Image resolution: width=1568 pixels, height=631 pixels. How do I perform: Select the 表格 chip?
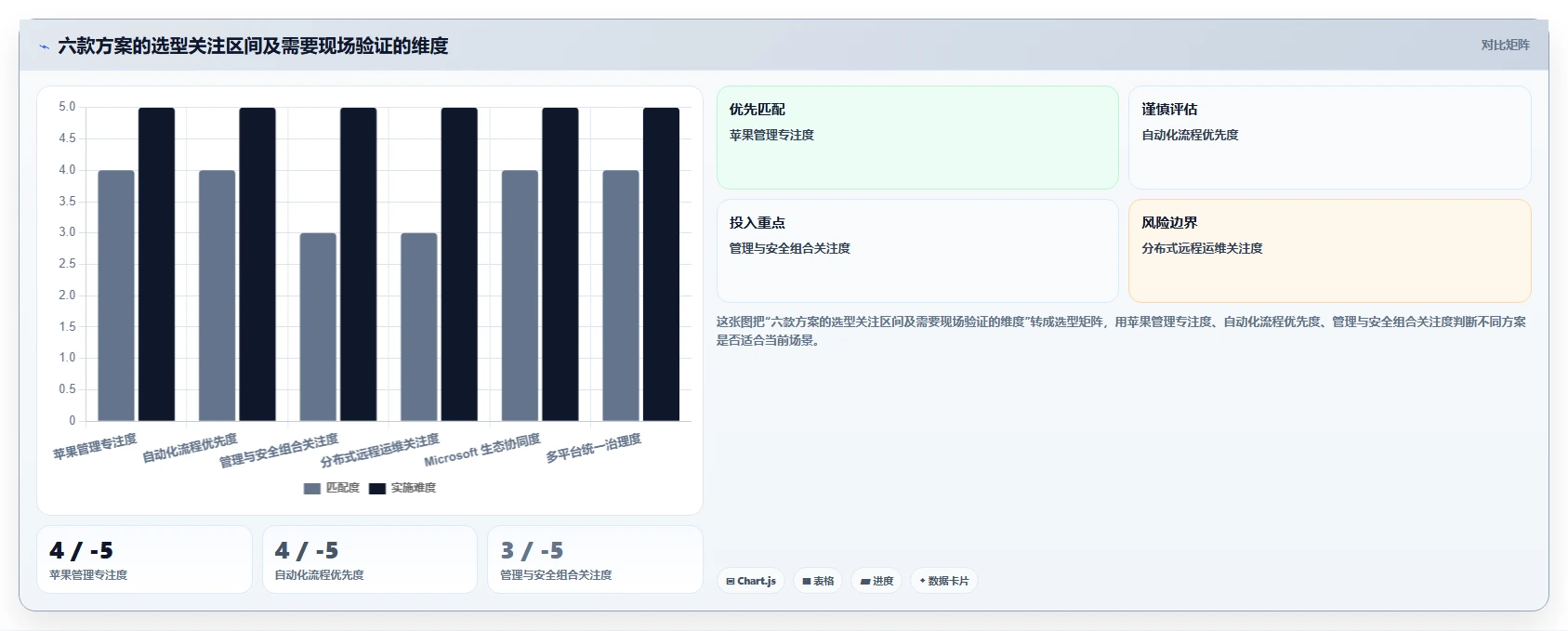(x=818, y=581)
